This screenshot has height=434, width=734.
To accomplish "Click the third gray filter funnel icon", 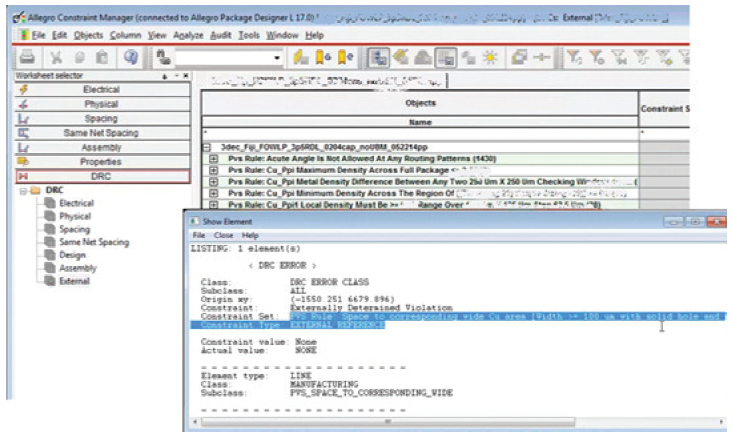I will tap(619, 57).
